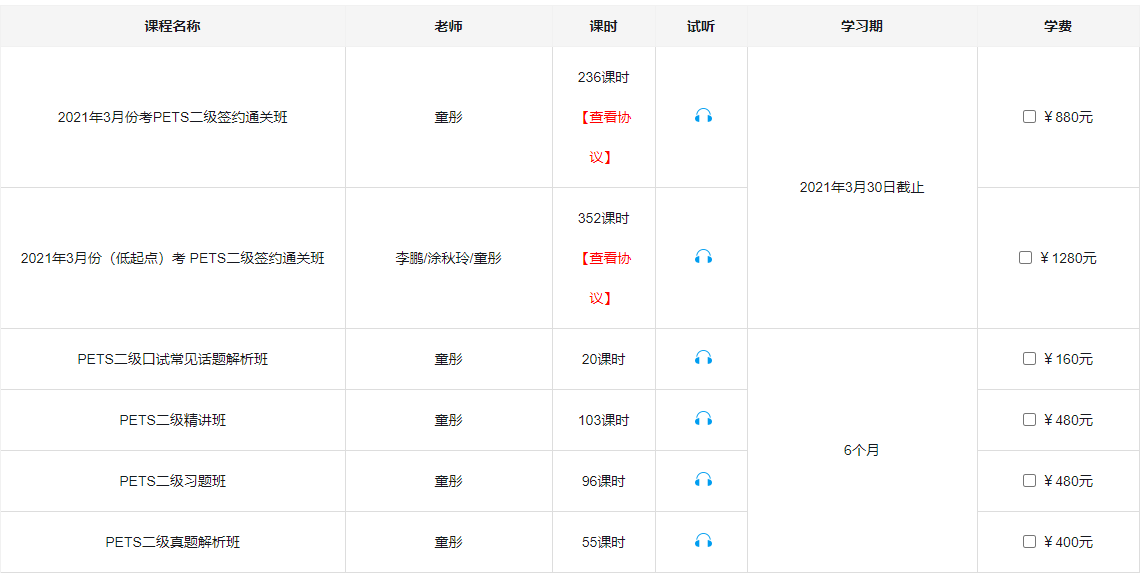Tick the ¥880元 course checkbox
The height and width of the screenshot is (575, 1141).
[x=1029, y=117]
